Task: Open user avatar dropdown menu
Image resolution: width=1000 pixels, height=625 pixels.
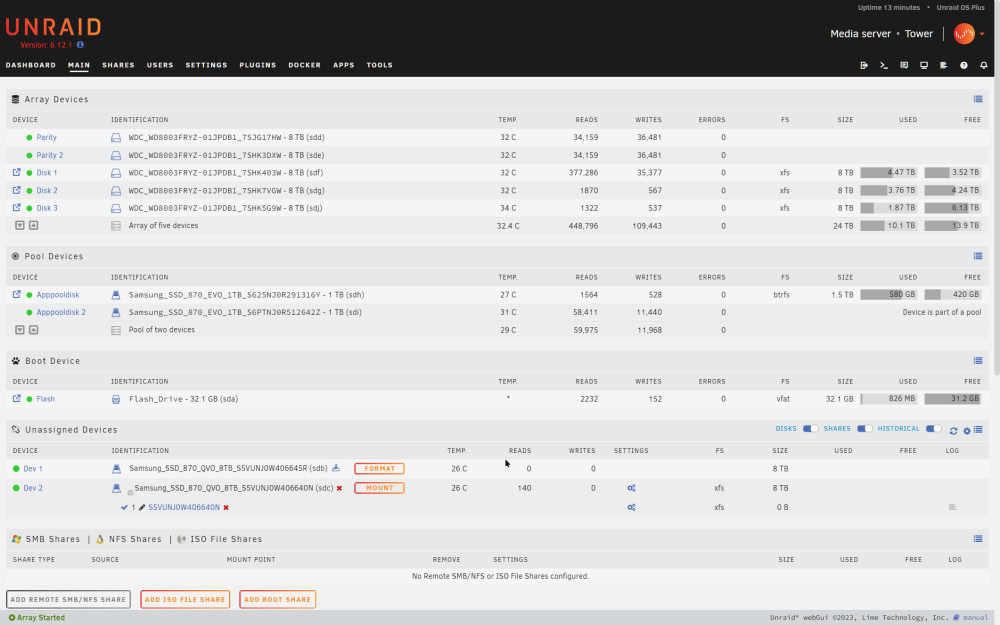Action: tap(969, 33)
